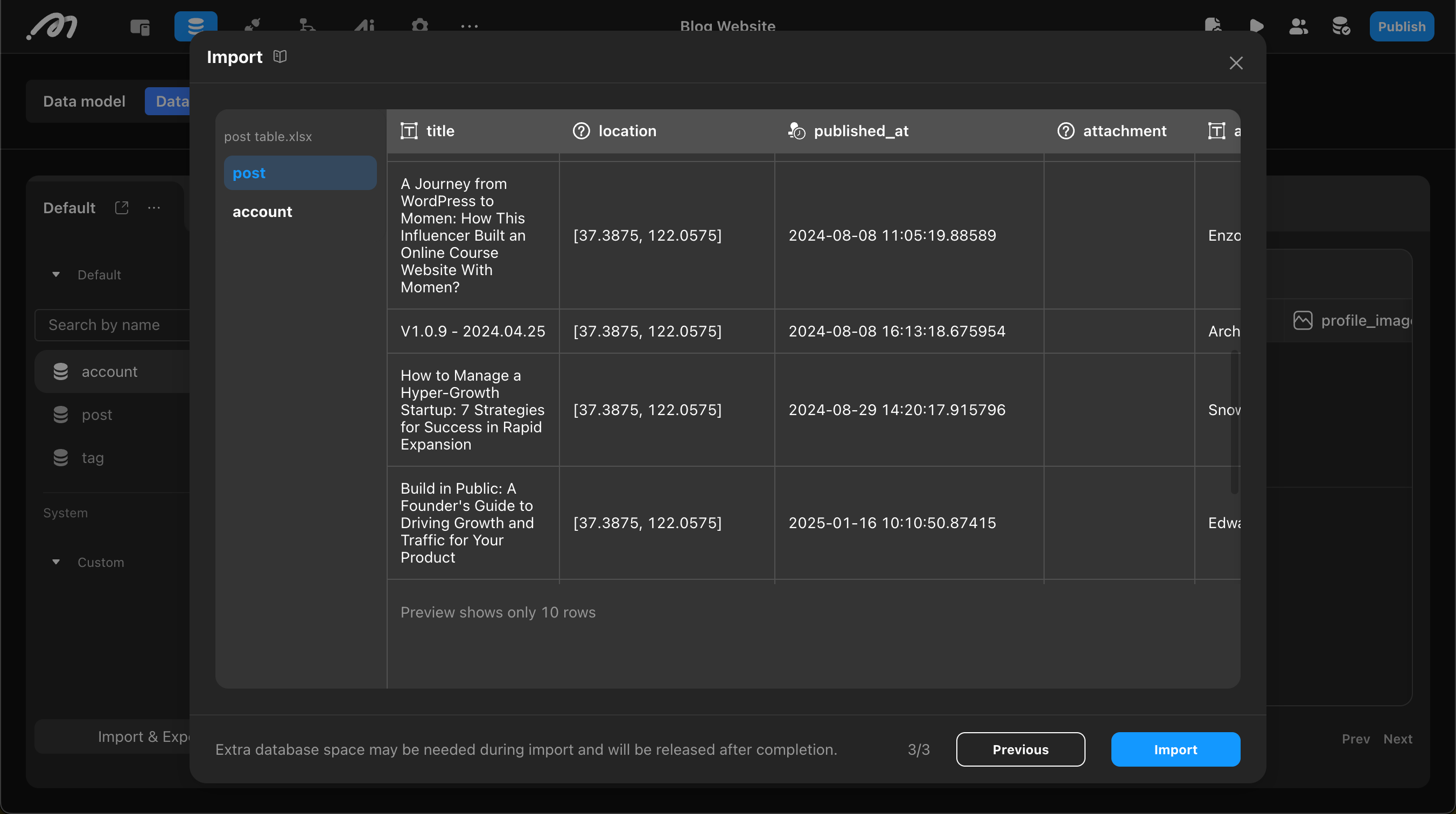Click the 'A Journey from WordPress to Momen' cell
Viewport: 1456px width, 814px height.
[x=473, y=235]
